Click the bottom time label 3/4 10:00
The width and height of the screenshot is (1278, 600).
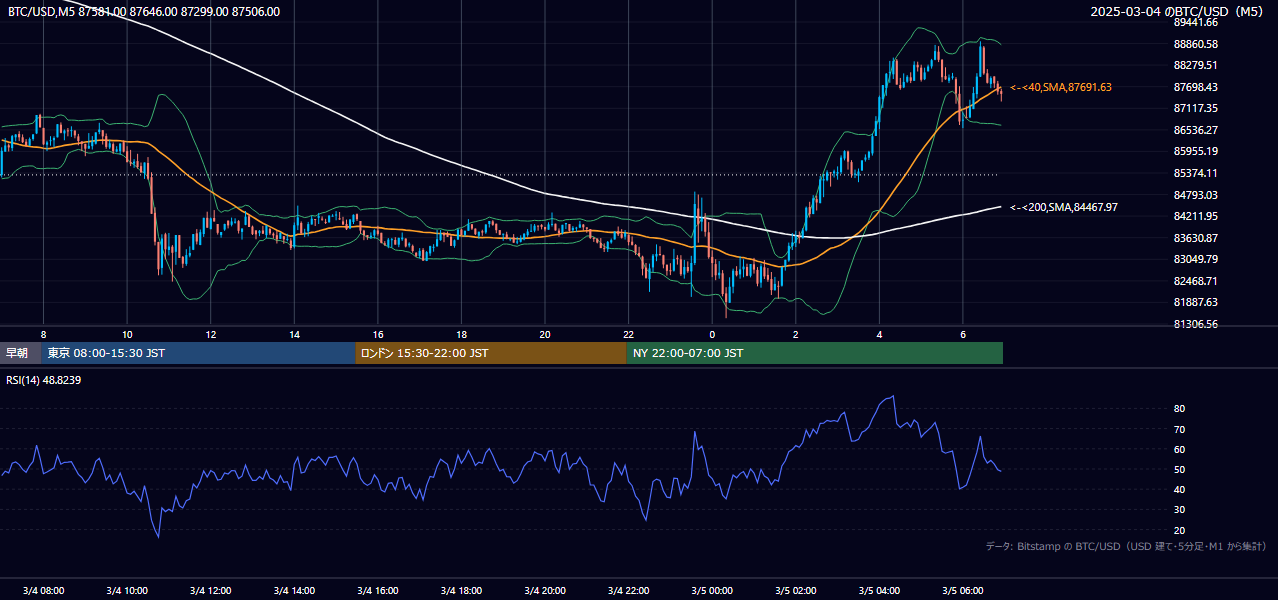point(127,591)
